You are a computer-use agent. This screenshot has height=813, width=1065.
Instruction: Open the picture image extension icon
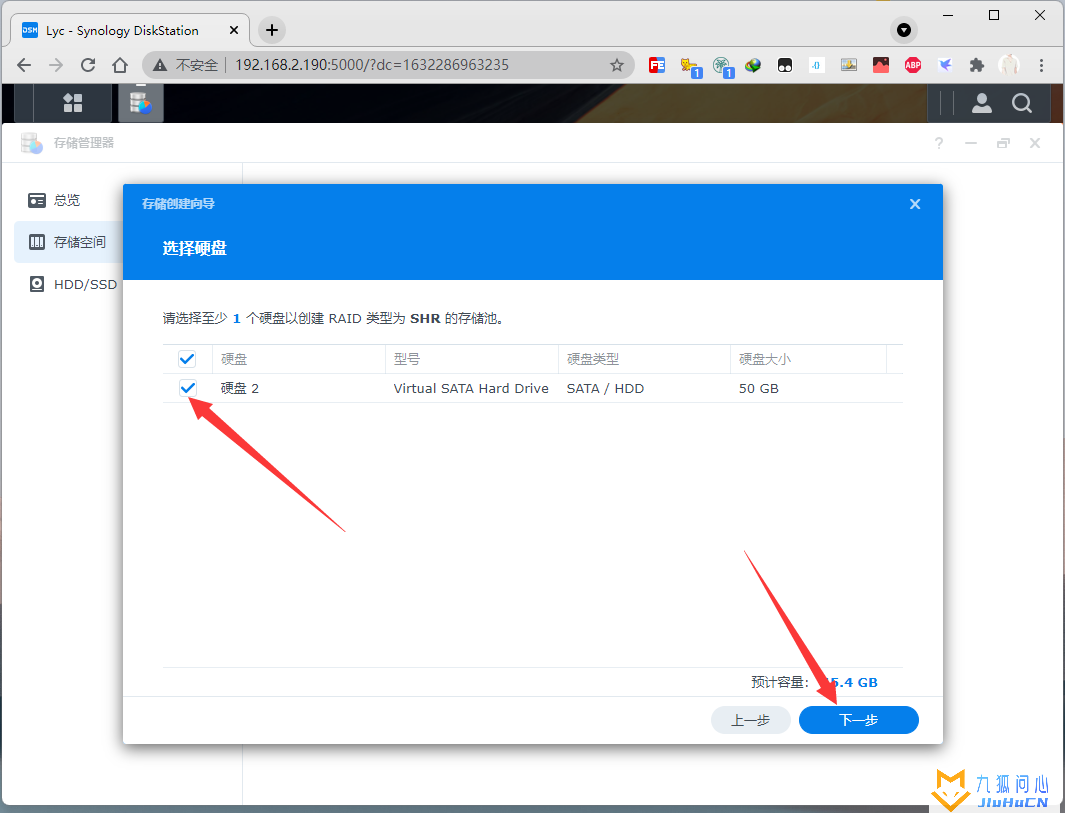(x=848, y=65)
